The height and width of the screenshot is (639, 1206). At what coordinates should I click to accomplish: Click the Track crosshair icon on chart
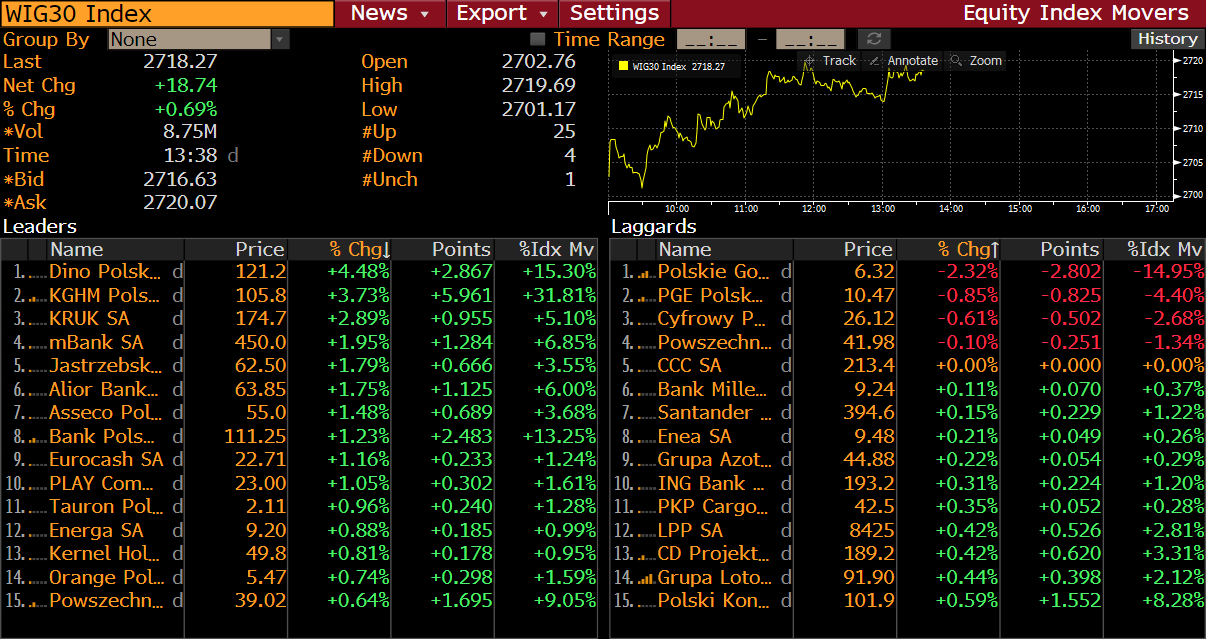click(810, 61)
